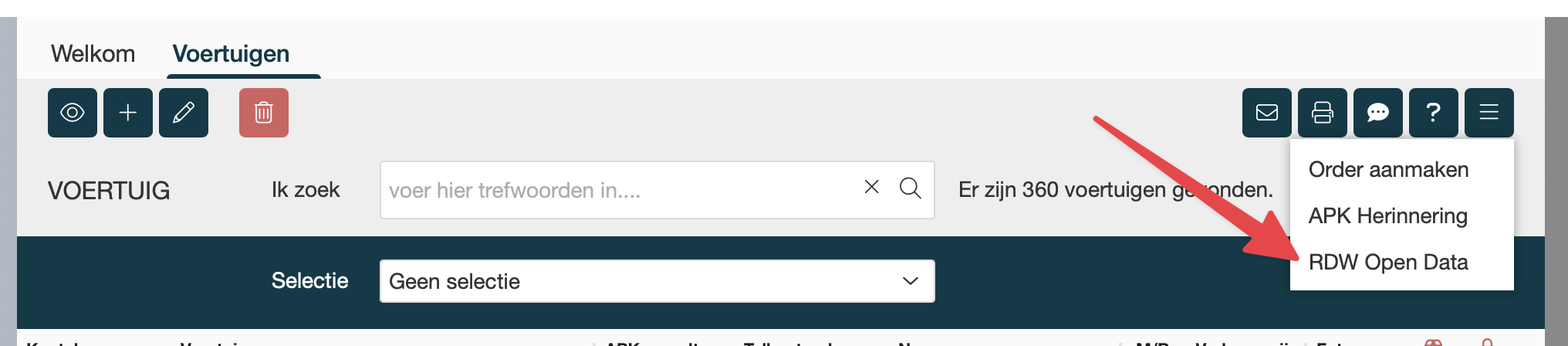Click the printer icon
The image size is (1568, 346).
[x=1323, y=113]
